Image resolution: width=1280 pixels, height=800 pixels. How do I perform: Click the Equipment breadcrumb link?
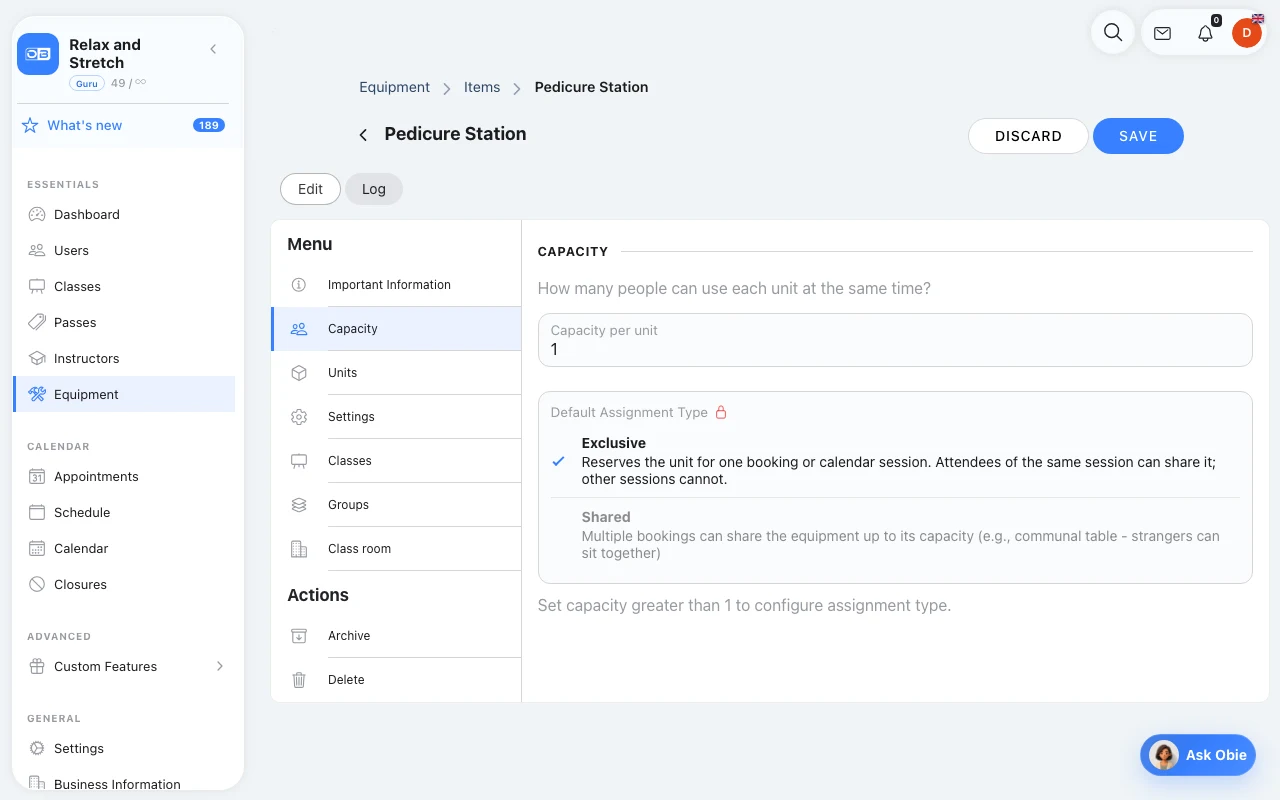pos(394,87)
